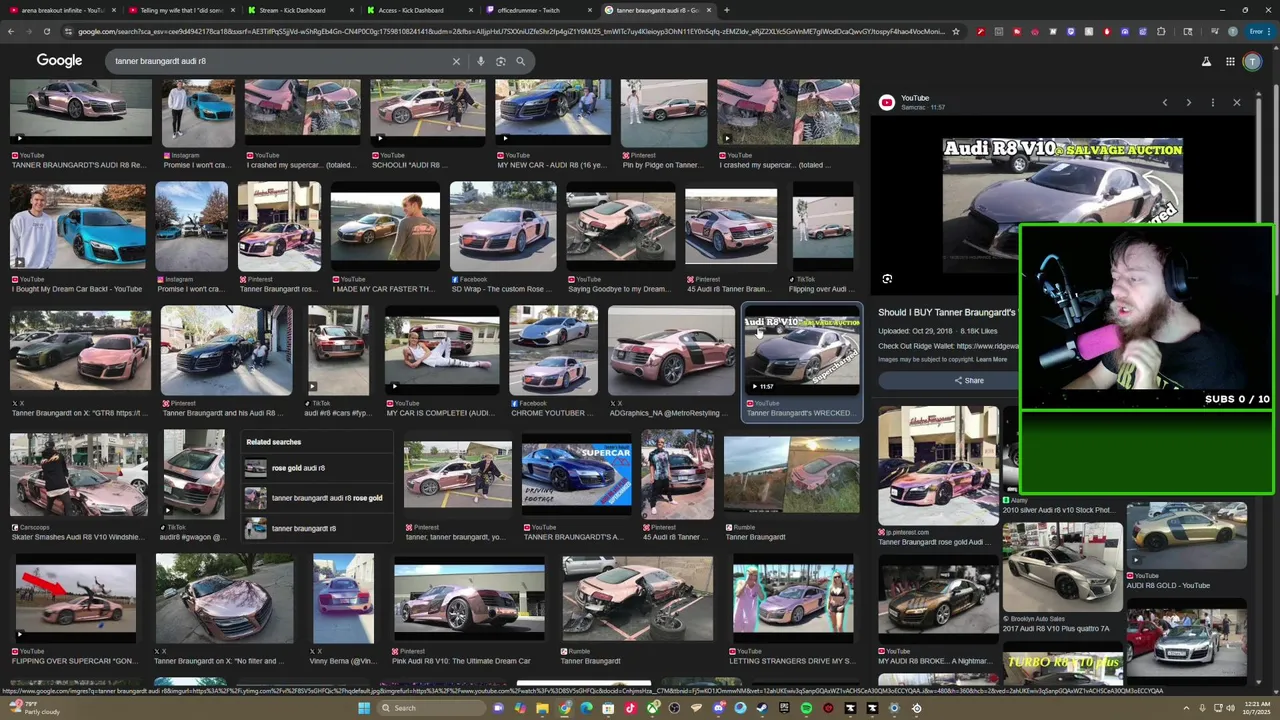Open Xbox app from taskbar
The width and height of the screenshot is (1280, 720).
[653, 708]
